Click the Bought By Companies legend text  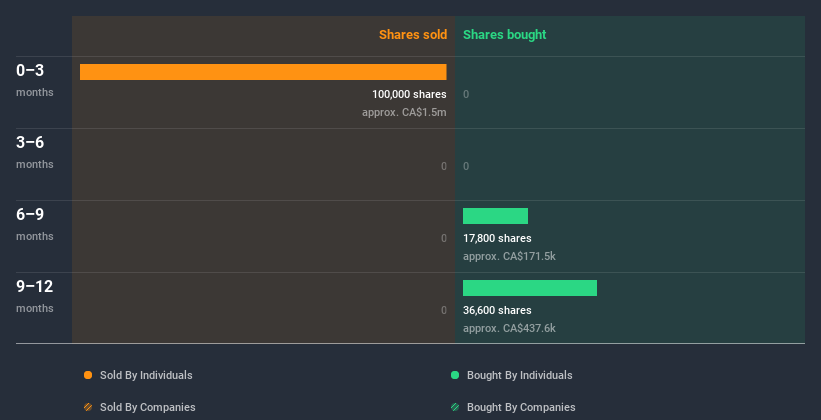[521, 407]
